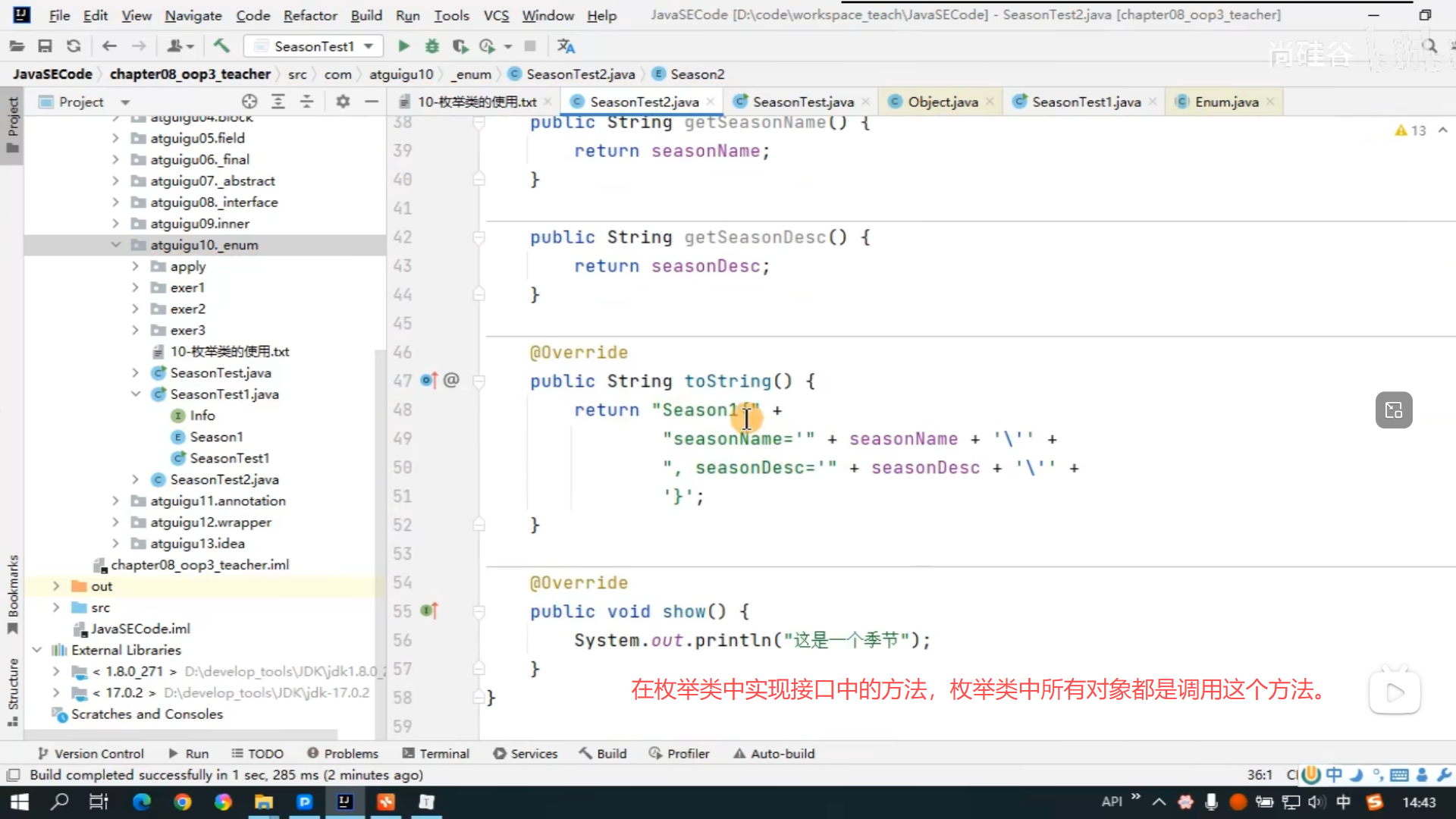The image size is (1456, 819).
Task: Switch to the Object.java tab
Action: pos(942,102)
